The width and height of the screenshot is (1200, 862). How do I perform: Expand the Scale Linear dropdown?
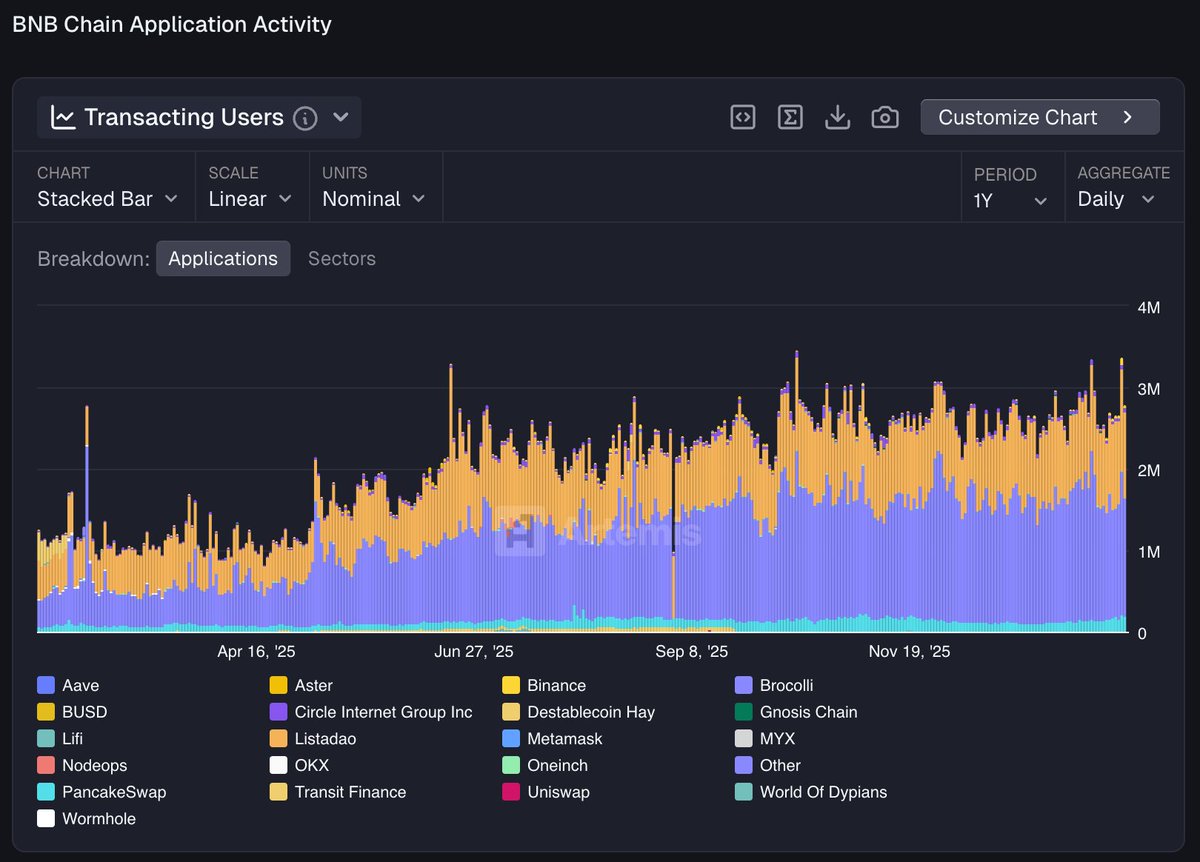tap(250, 199)
